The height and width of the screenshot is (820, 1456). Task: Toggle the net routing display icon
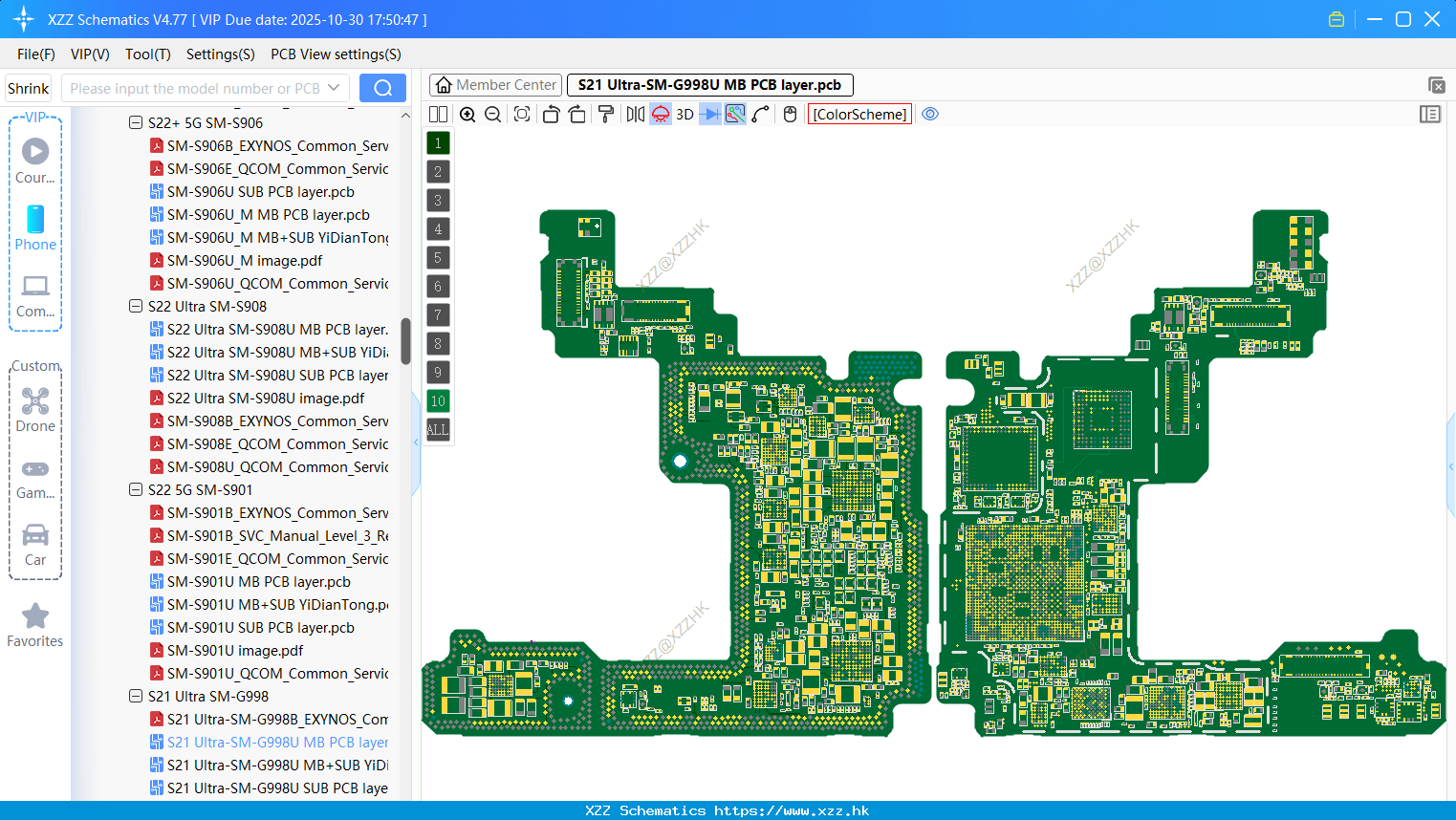(x=735, y=115)
